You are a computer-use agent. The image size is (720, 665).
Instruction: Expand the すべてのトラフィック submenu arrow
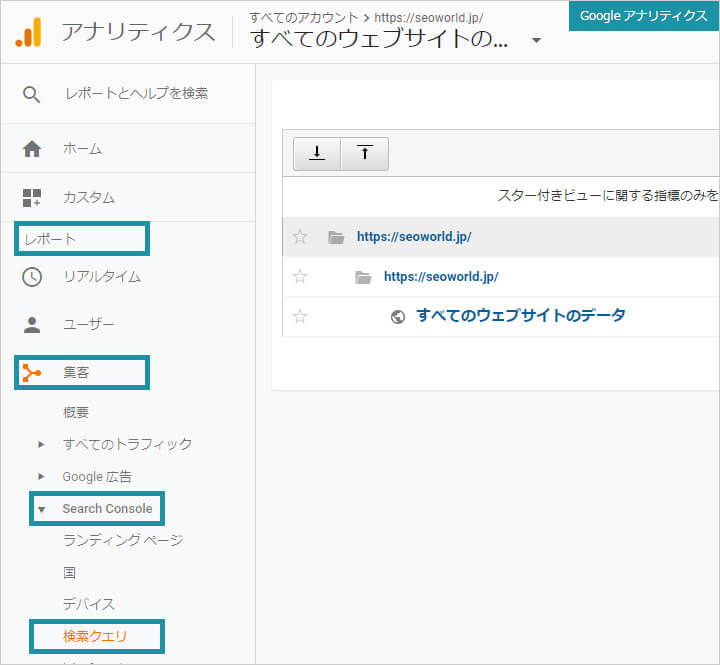[x=41, y=444]
